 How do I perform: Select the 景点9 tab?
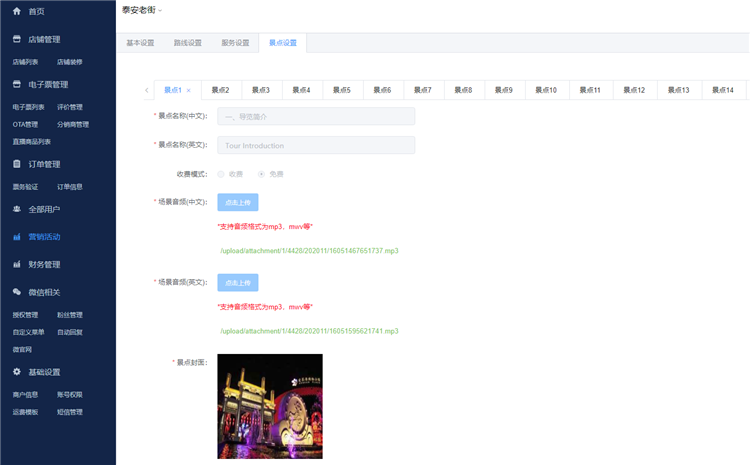(504, 90)
